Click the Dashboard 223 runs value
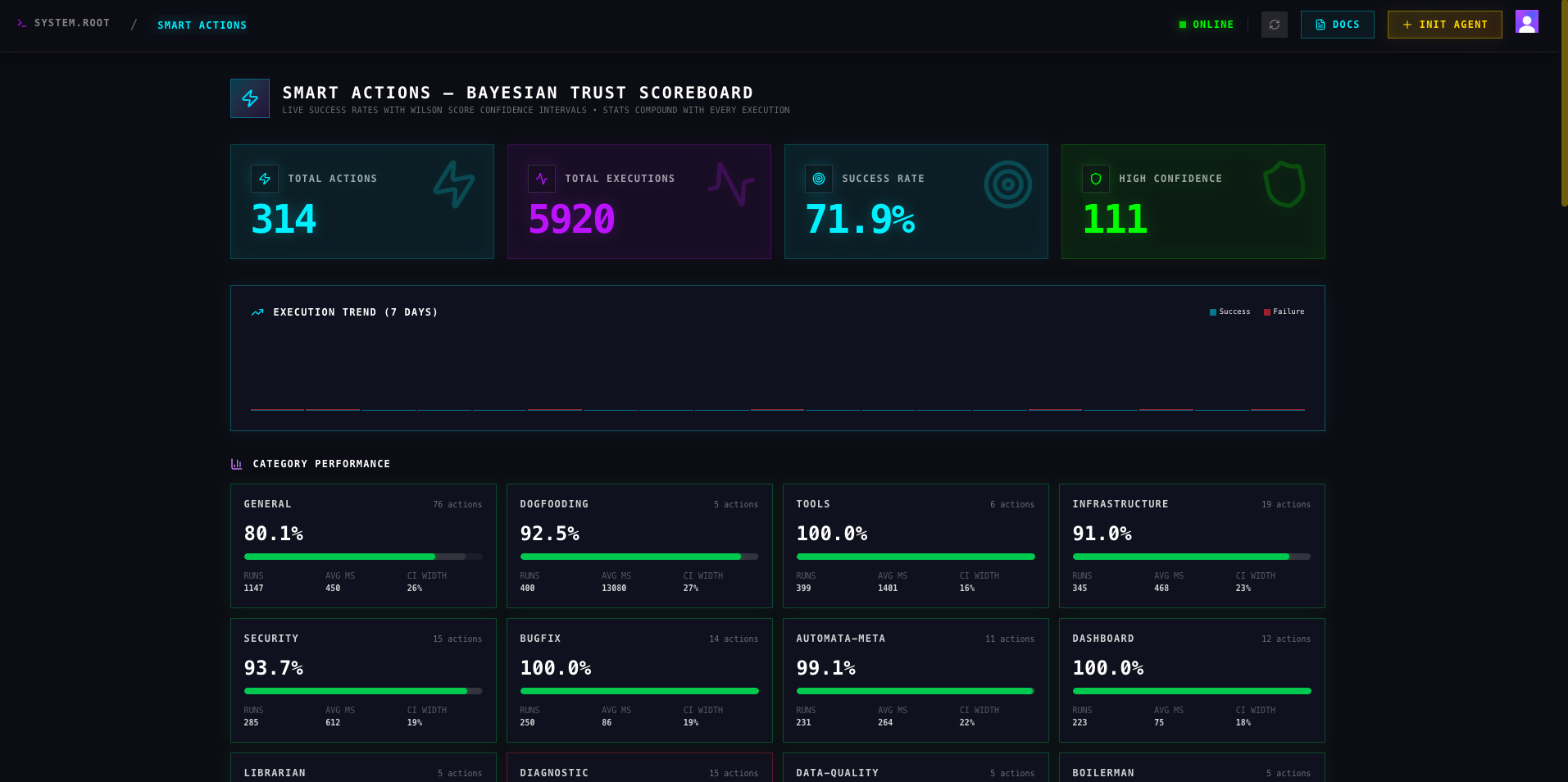The width and height of the screenshot is (1568, 782). pyautogui.click(x=1079, y=723)
